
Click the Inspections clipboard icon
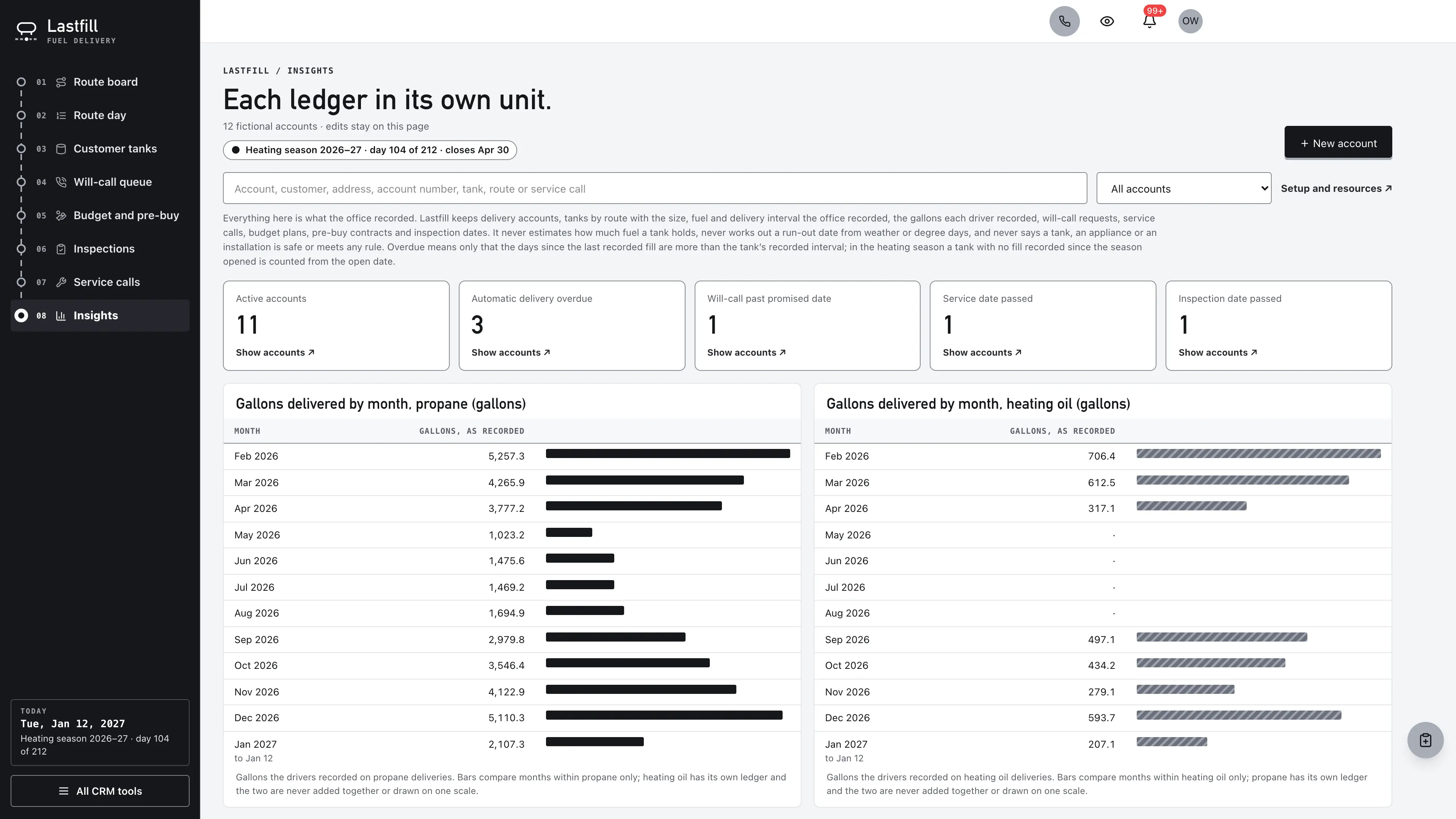tap(61, 249)
